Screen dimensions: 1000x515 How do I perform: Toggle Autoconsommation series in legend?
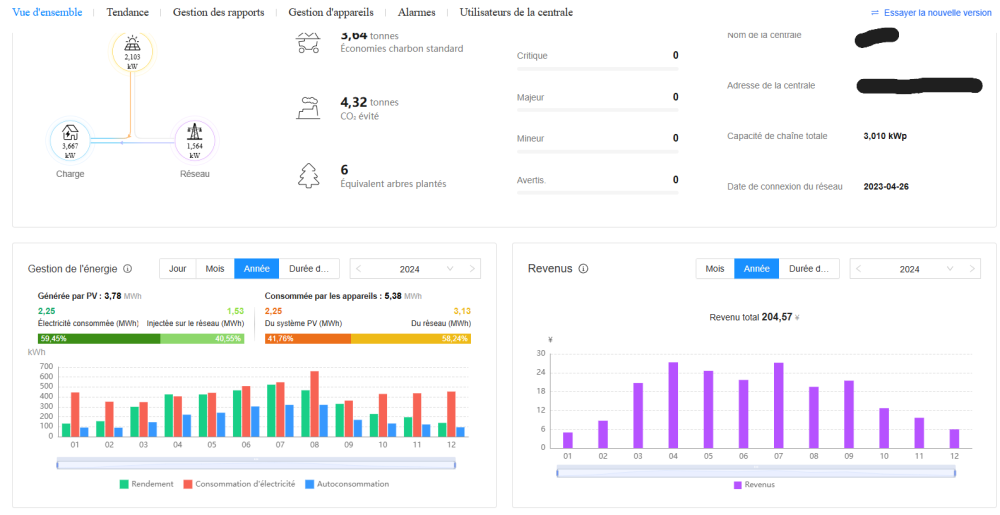pyautogui.click(x=346, y=484)
